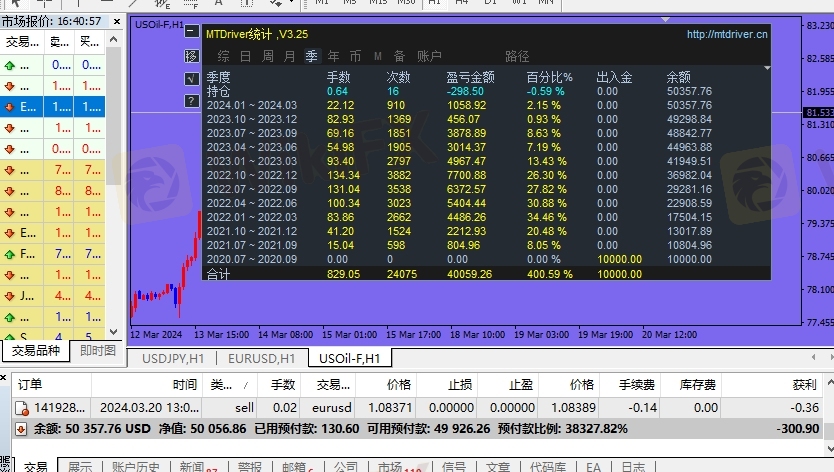834x472 pixels.
Task: Select the 交易品种 tab in Market Watch
Action: click(36, 351)
